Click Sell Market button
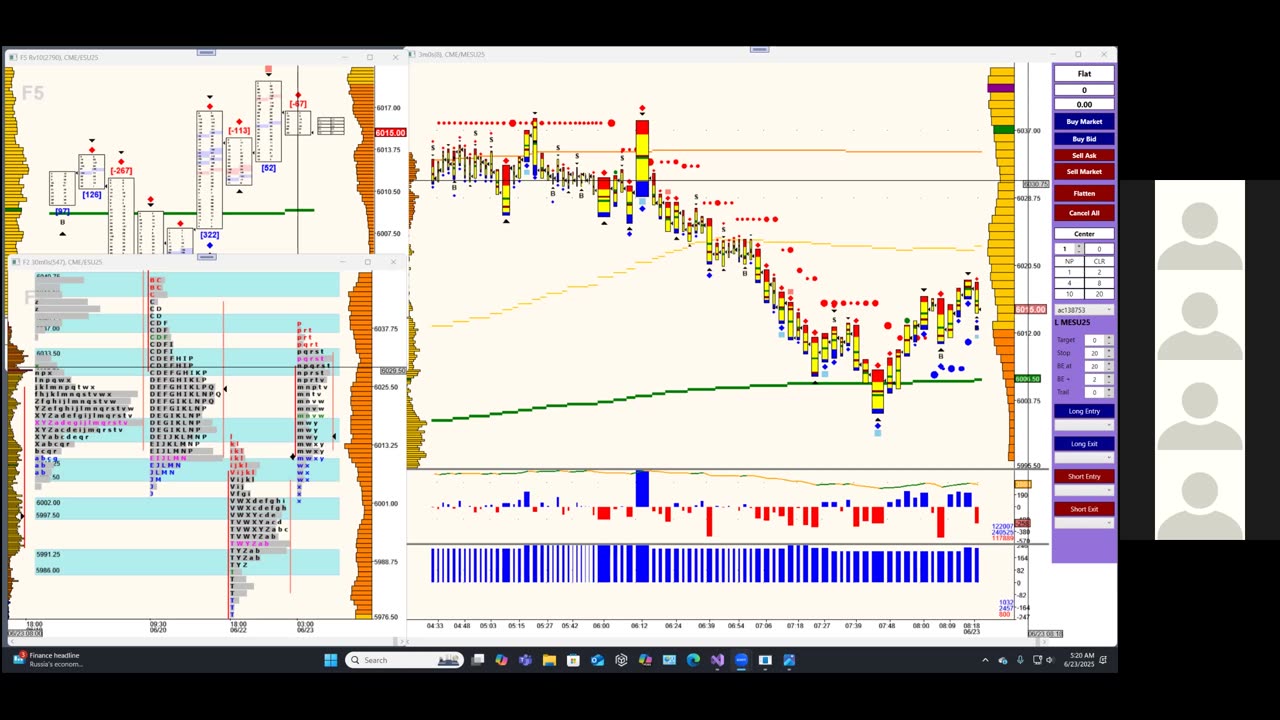1280x720 pixels. click(1084, 172)
